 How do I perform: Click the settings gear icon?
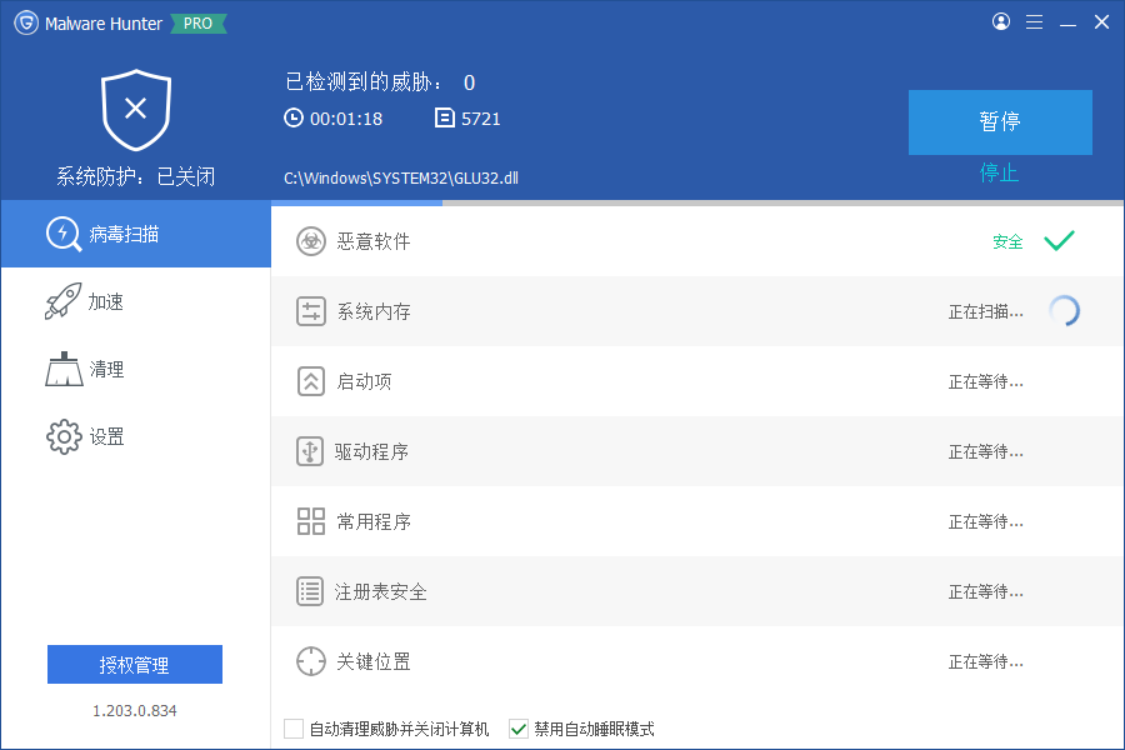64,436
